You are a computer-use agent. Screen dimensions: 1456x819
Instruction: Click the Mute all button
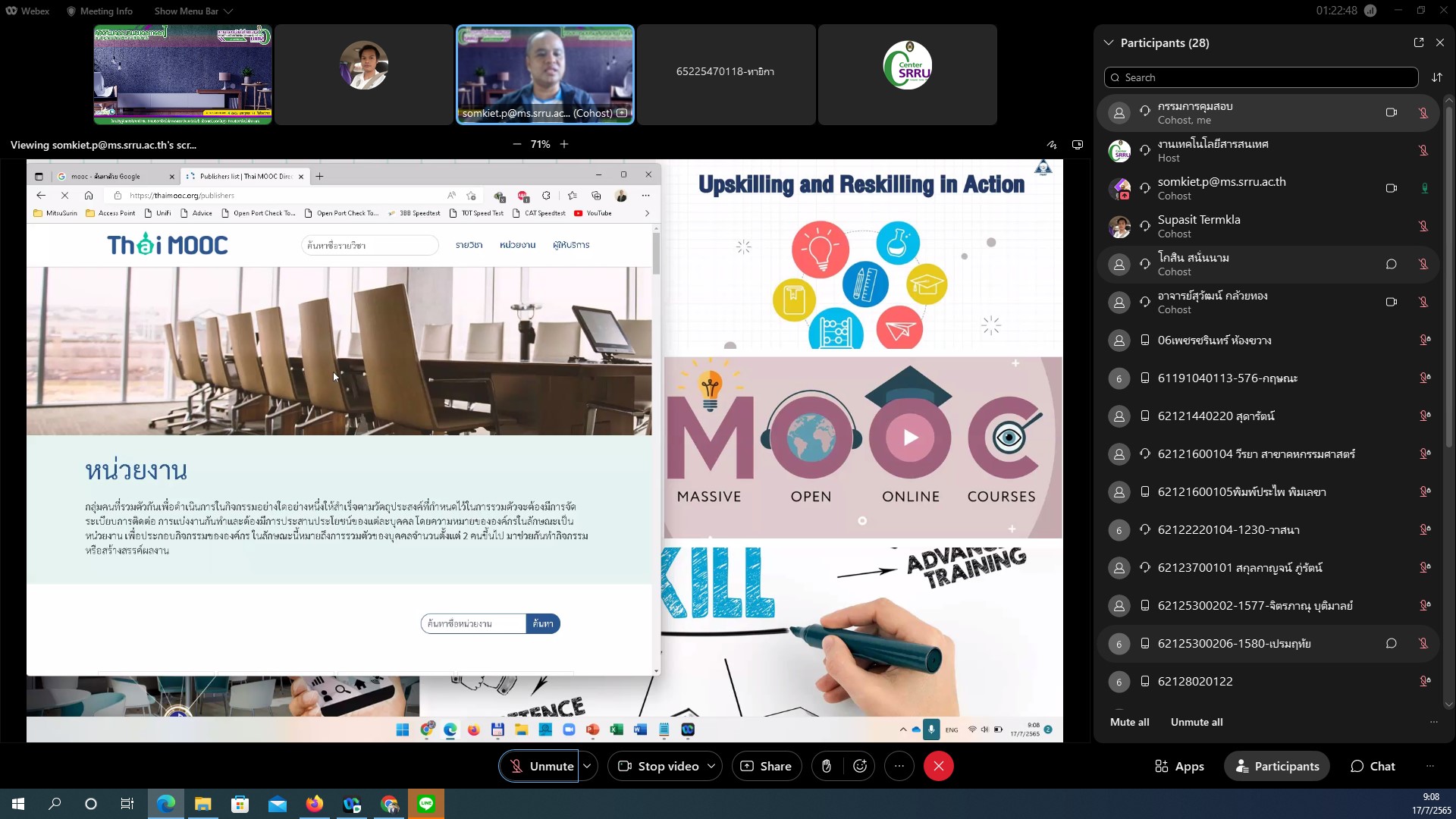[1129, 722]
